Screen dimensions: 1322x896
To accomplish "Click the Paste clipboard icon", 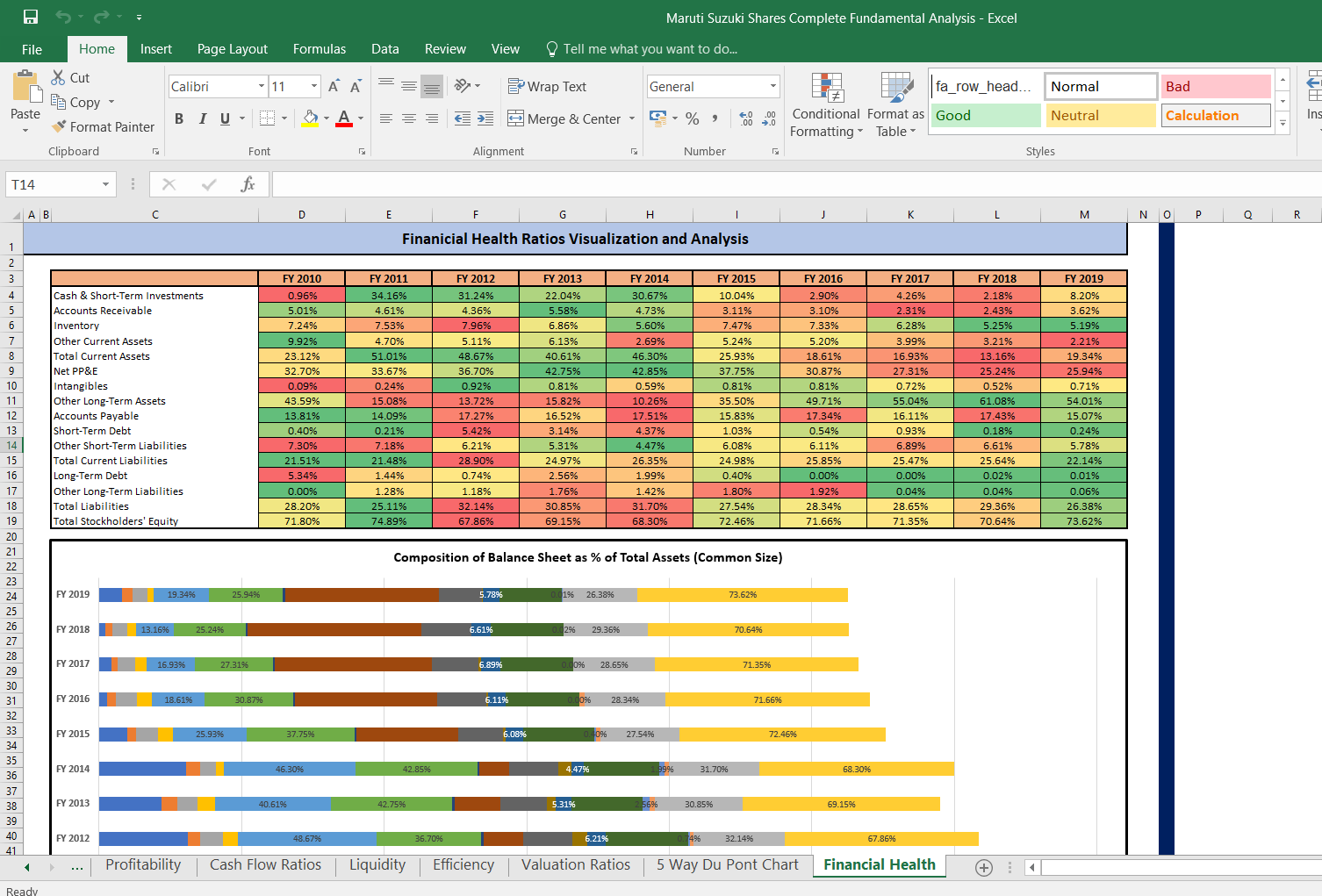I will (25, 89).
